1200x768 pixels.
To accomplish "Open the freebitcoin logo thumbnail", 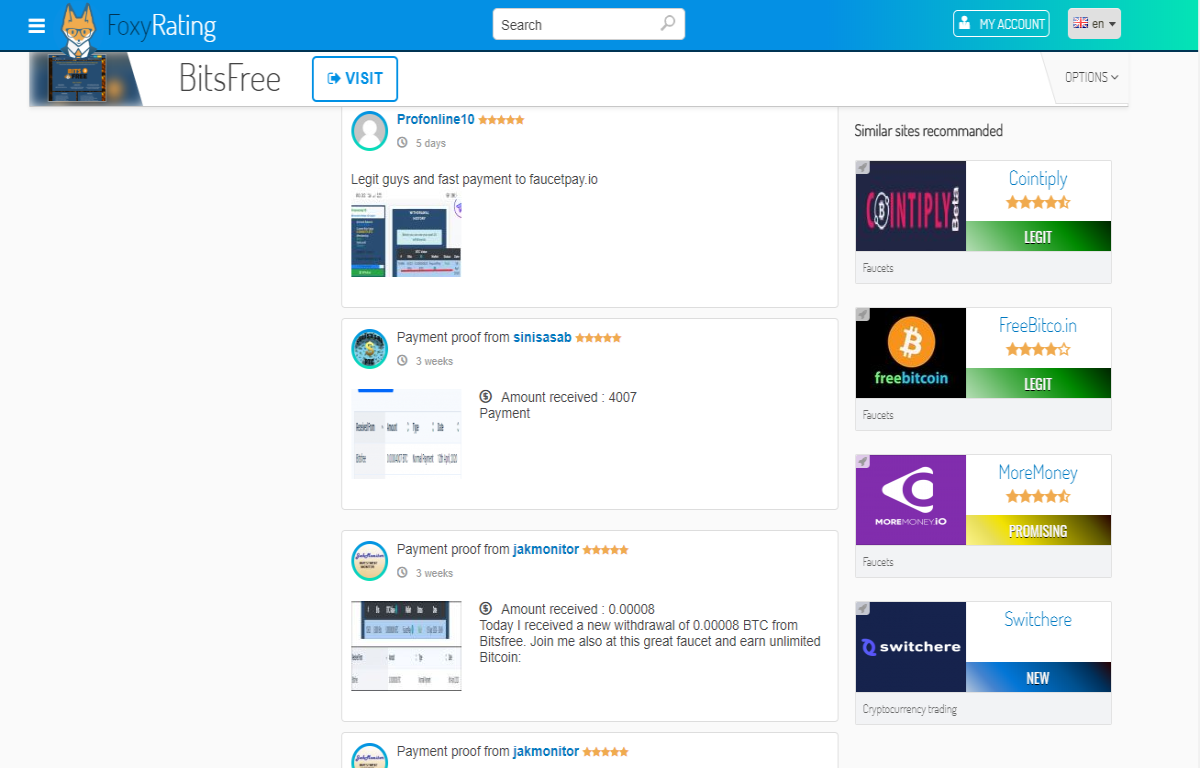I will [x=911, y=353].
